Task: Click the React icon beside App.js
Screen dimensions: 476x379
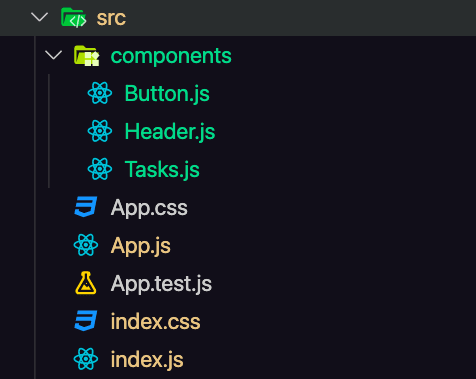Action: coord(86,245)
